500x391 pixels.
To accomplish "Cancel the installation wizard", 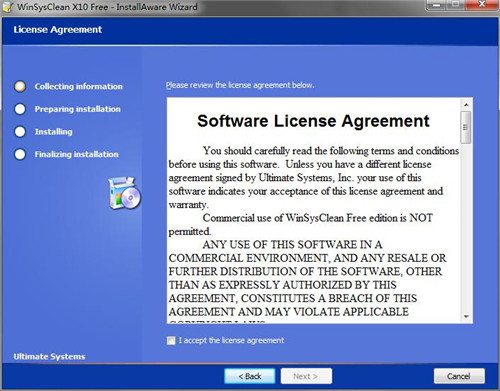I will (x=459, y=376).
